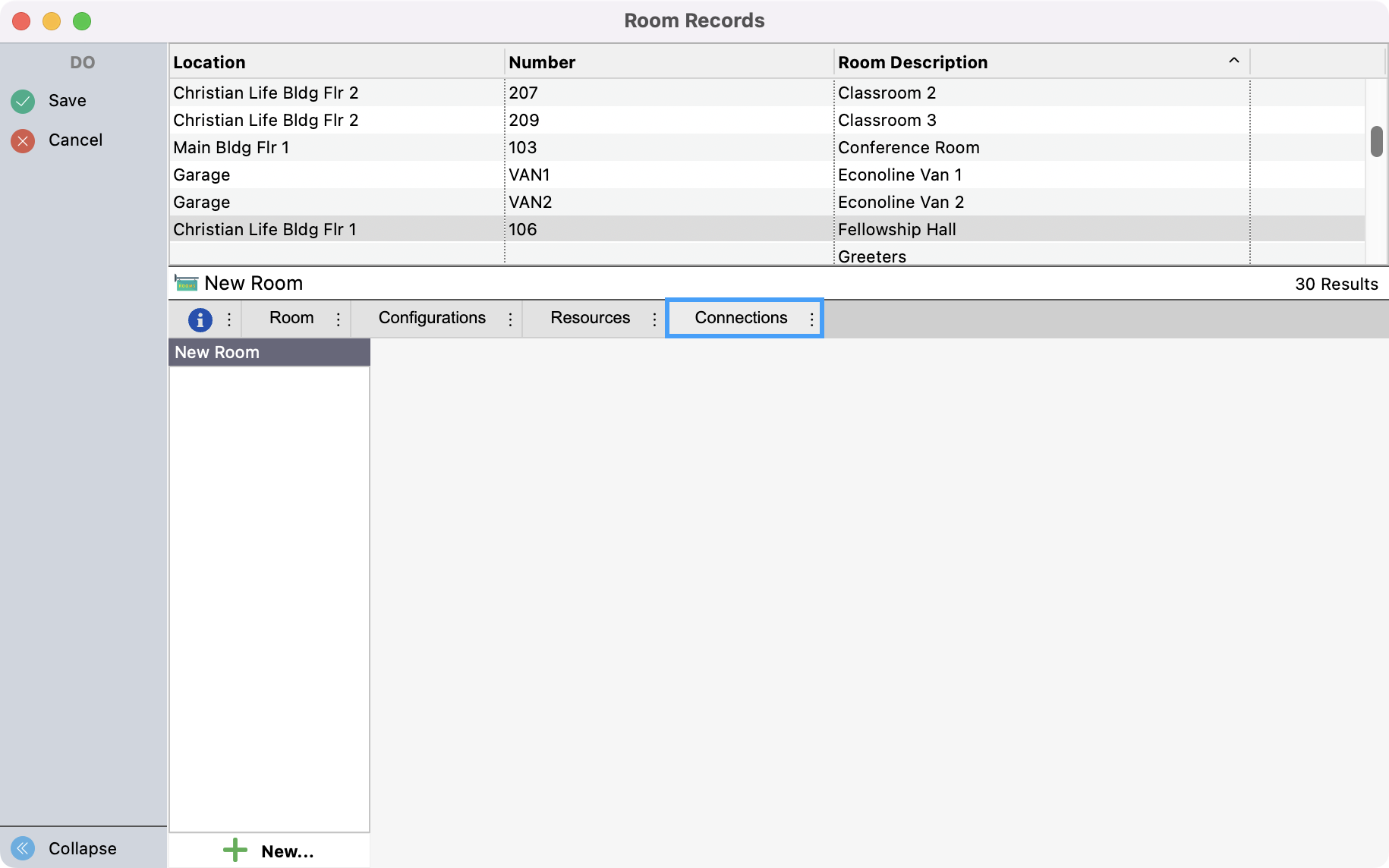Click the blue Collapse chevron icon

[23, 848]
